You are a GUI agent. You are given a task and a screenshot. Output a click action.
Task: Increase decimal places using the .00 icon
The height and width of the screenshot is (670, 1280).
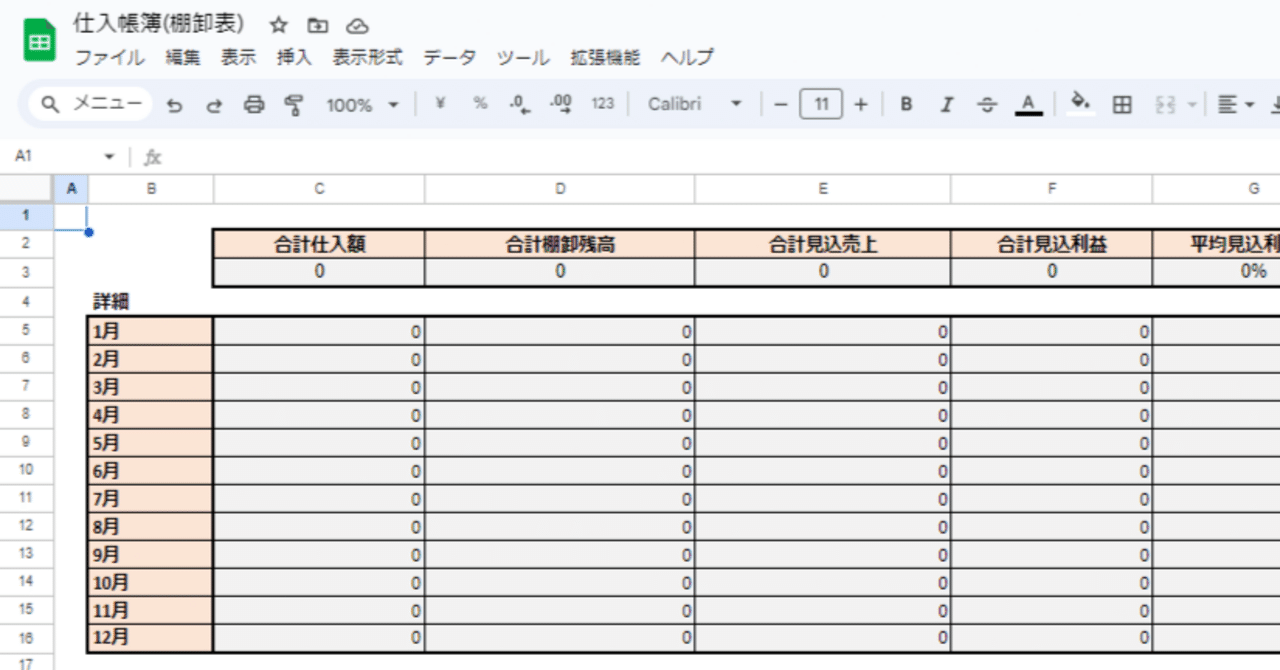(559, 103)
